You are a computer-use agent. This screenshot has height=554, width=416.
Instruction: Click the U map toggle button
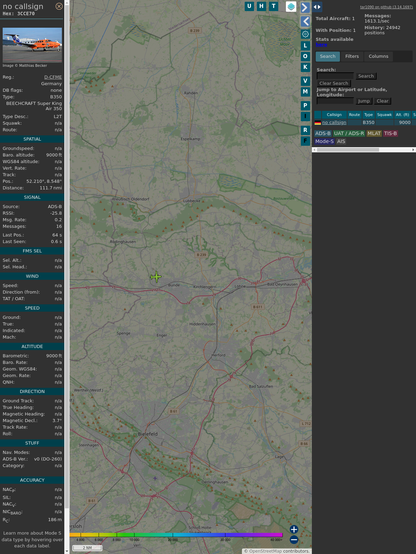coord(249,6)
